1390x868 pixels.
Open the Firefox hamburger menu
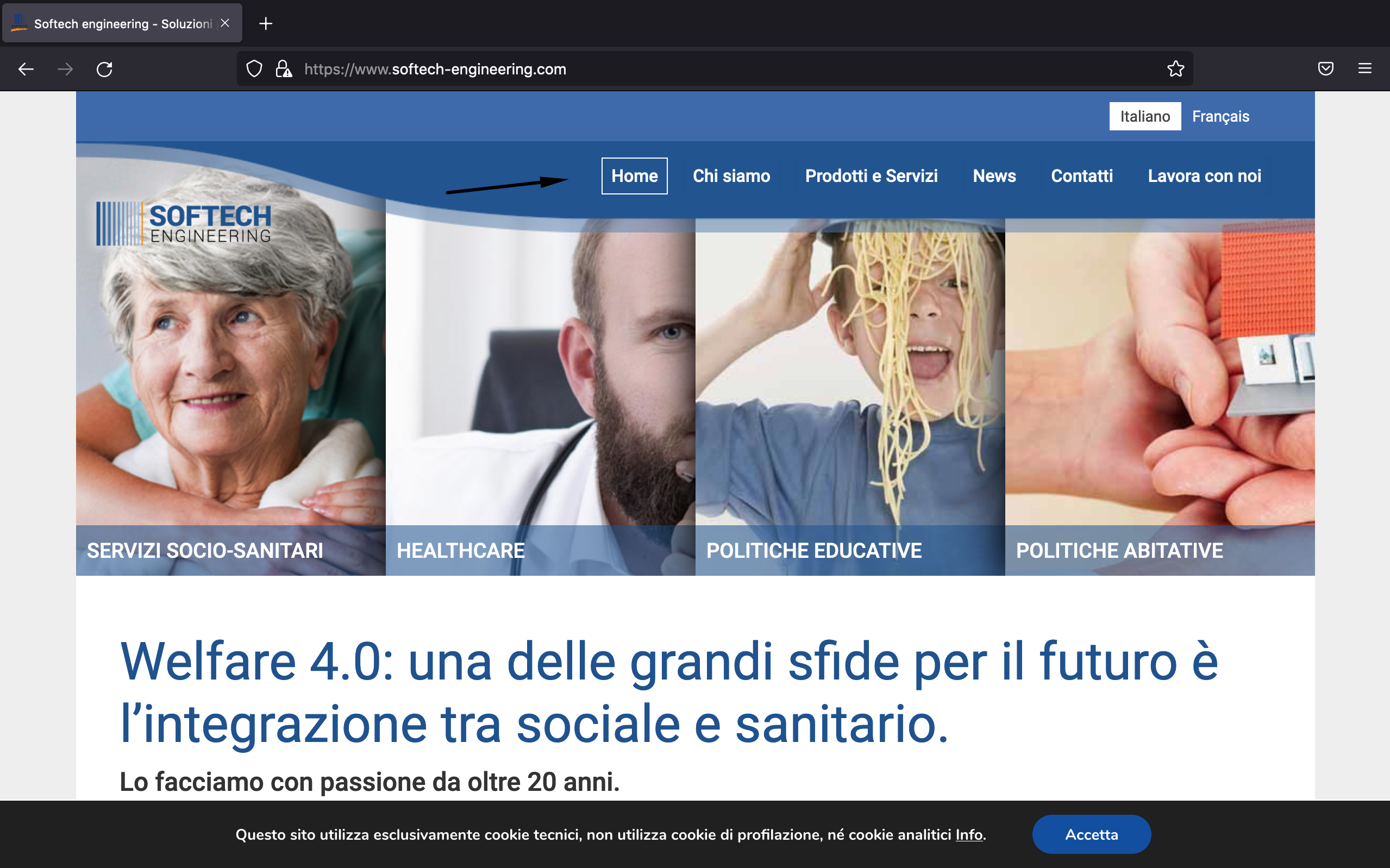click(x=1365, y=69)
